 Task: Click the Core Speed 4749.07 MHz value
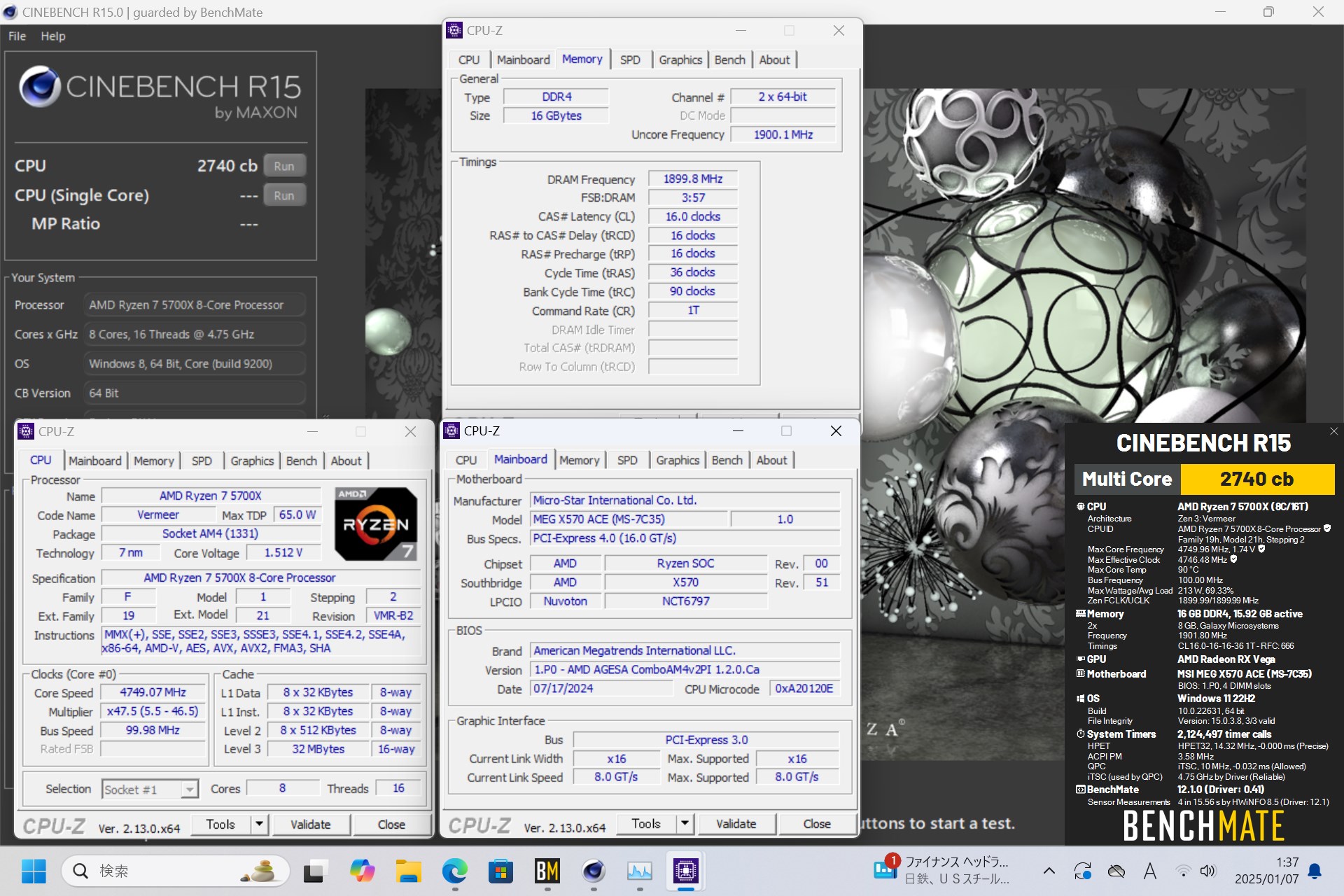[x=153, y=693]
